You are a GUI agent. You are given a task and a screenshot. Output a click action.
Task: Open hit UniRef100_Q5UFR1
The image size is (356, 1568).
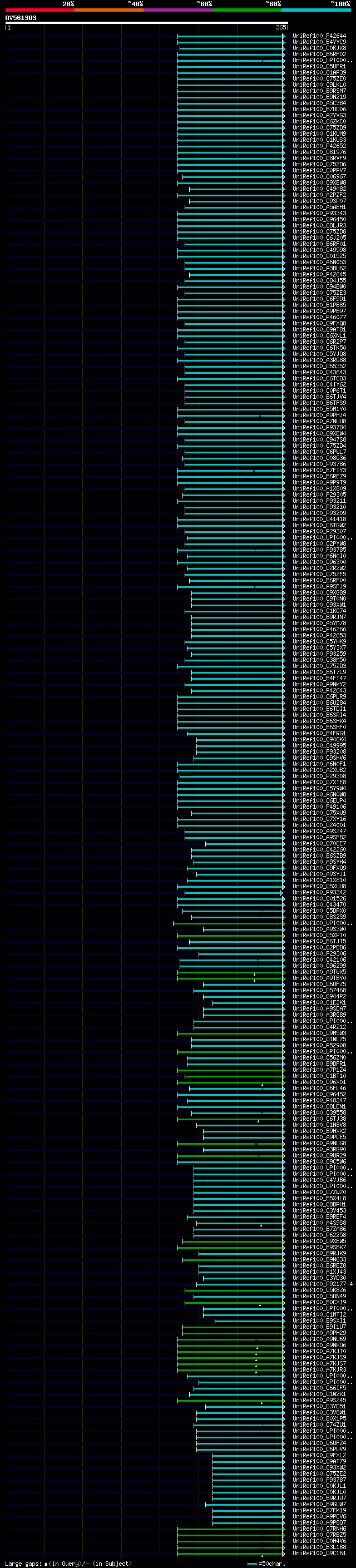pos(319,66)
